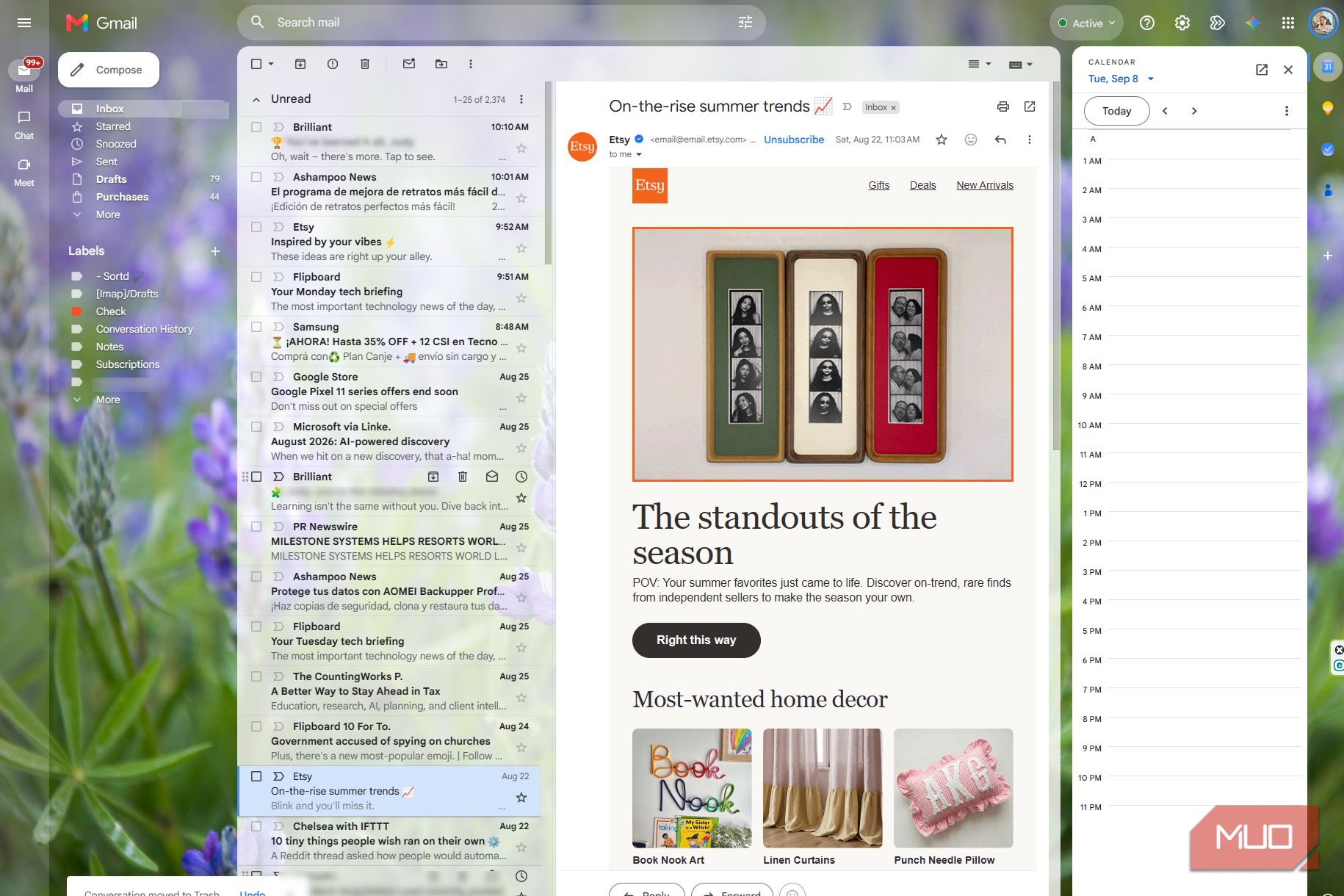
Task: Expand the More item under Purchases
Action: coord(108,214)
